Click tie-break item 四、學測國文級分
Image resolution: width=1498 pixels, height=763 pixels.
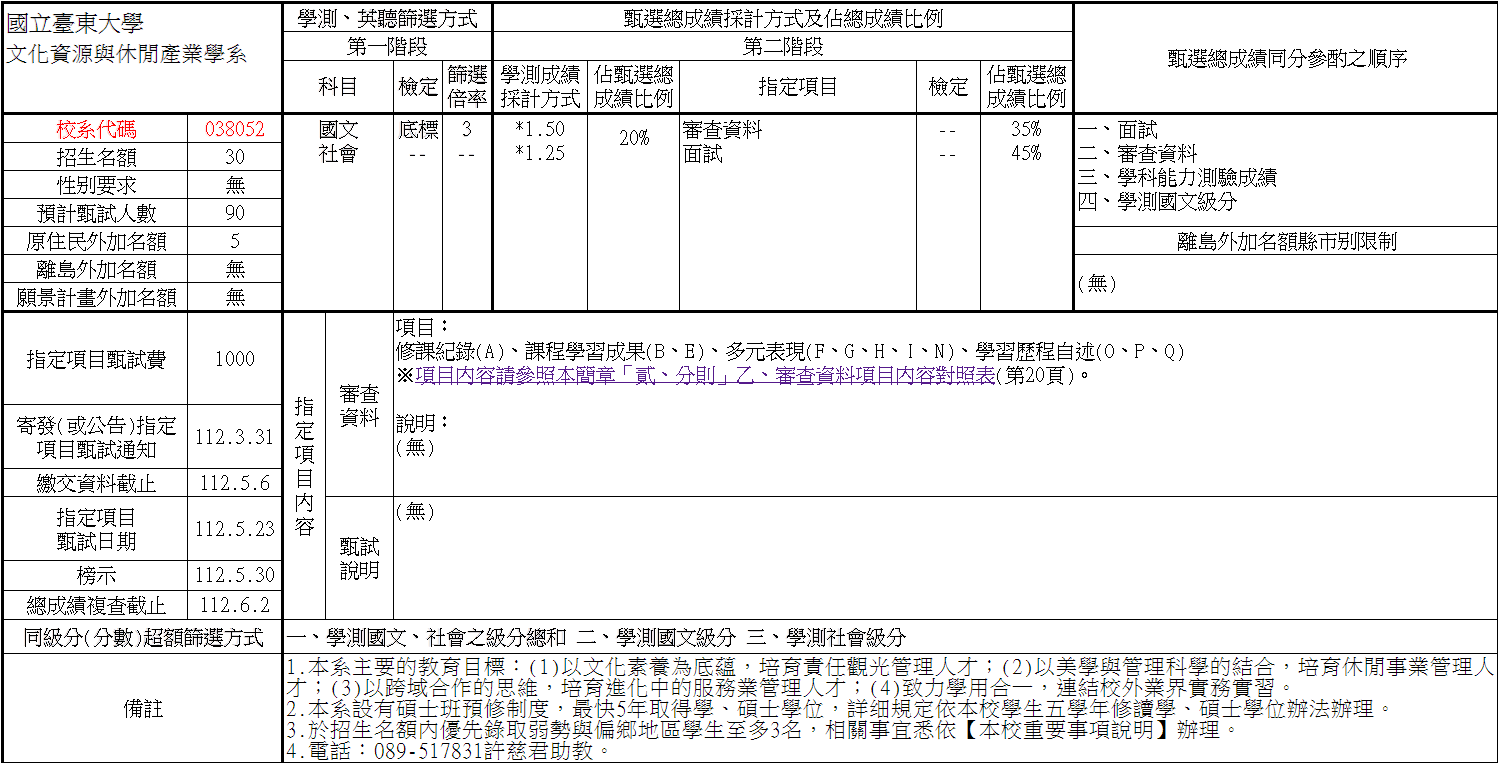[x=1157, y=201]
